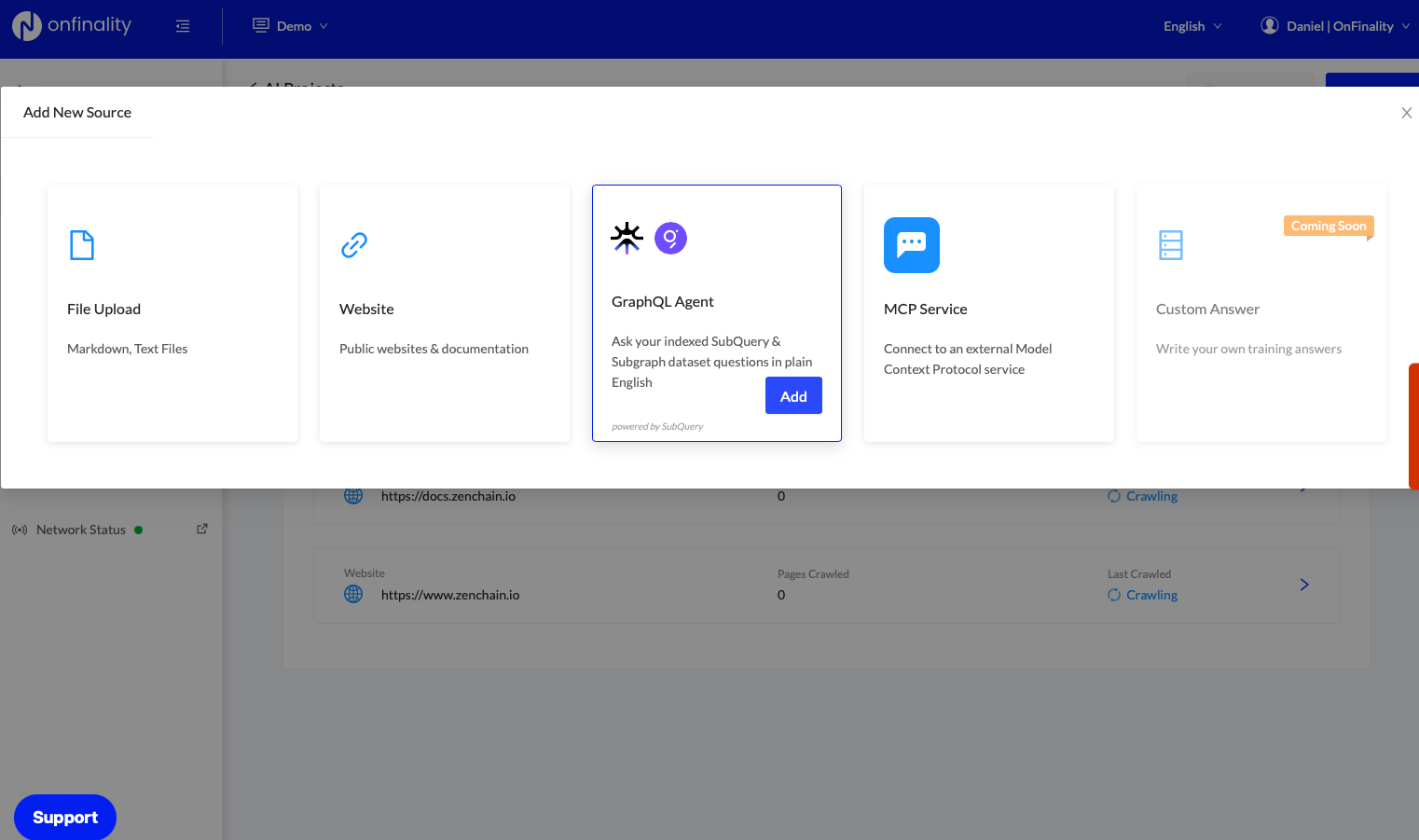The image size is (1419, 840).
Task: Click the purple Subgraph logo icon
Action: [x=670, y=238]
